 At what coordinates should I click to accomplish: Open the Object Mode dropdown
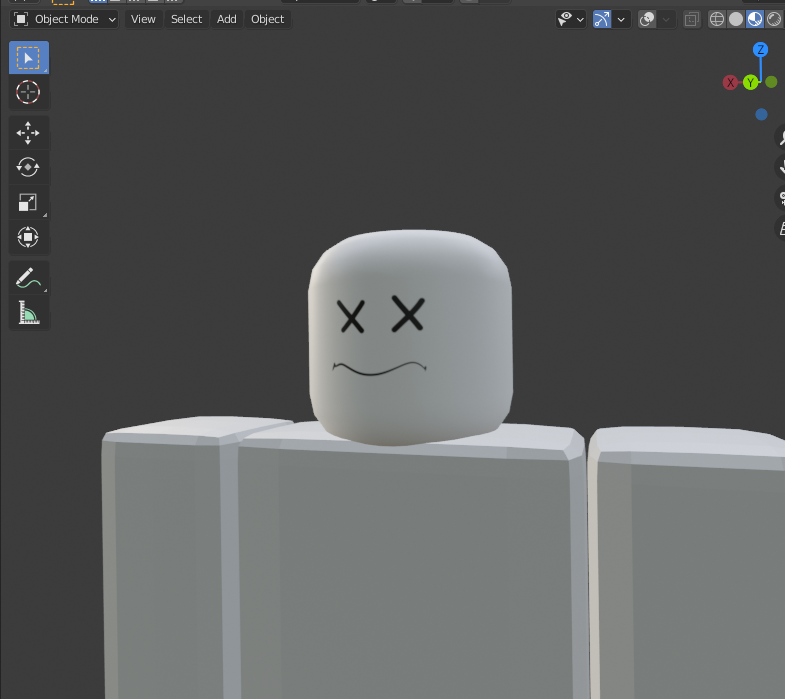tap(64, 20)
